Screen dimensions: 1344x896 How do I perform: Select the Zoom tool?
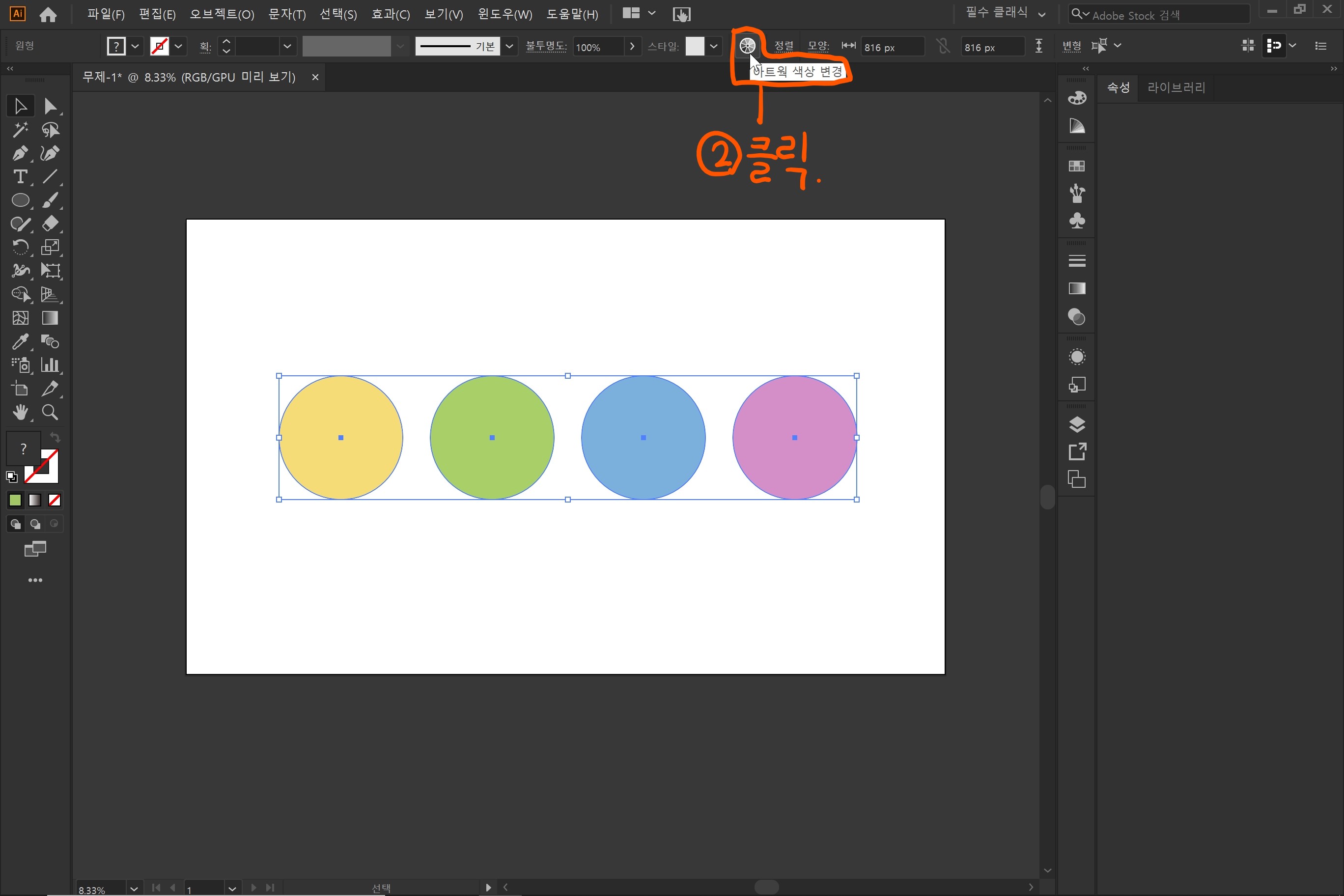[x=50, y=412]
